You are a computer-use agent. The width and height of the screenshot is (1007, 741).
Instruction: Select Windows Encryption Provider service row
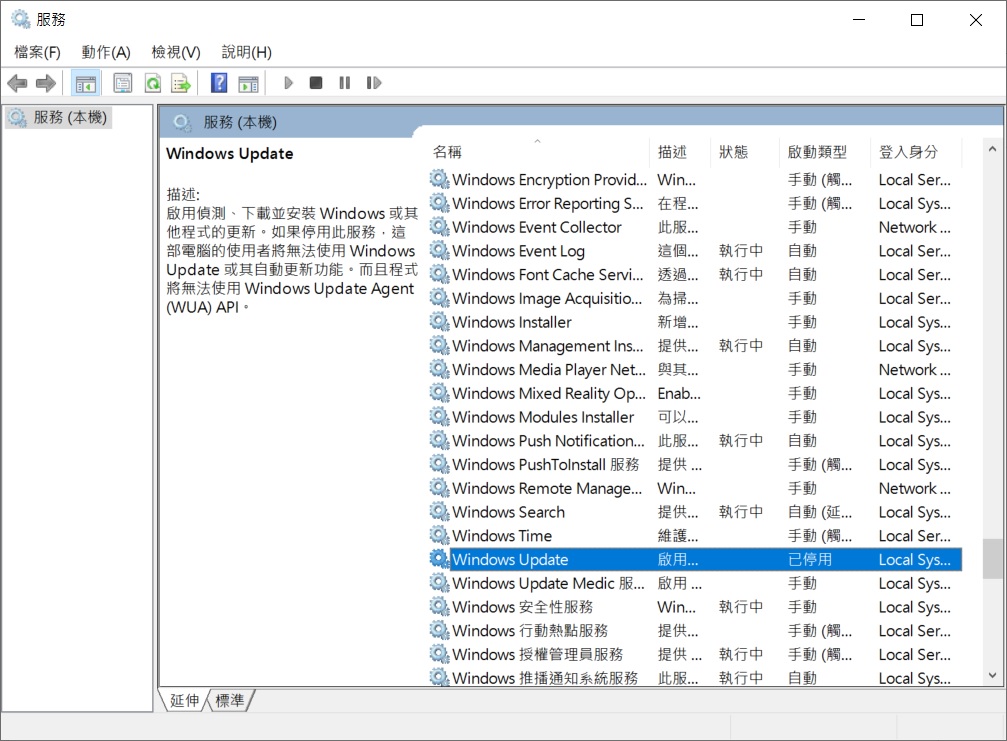click(x=696, y=179)
